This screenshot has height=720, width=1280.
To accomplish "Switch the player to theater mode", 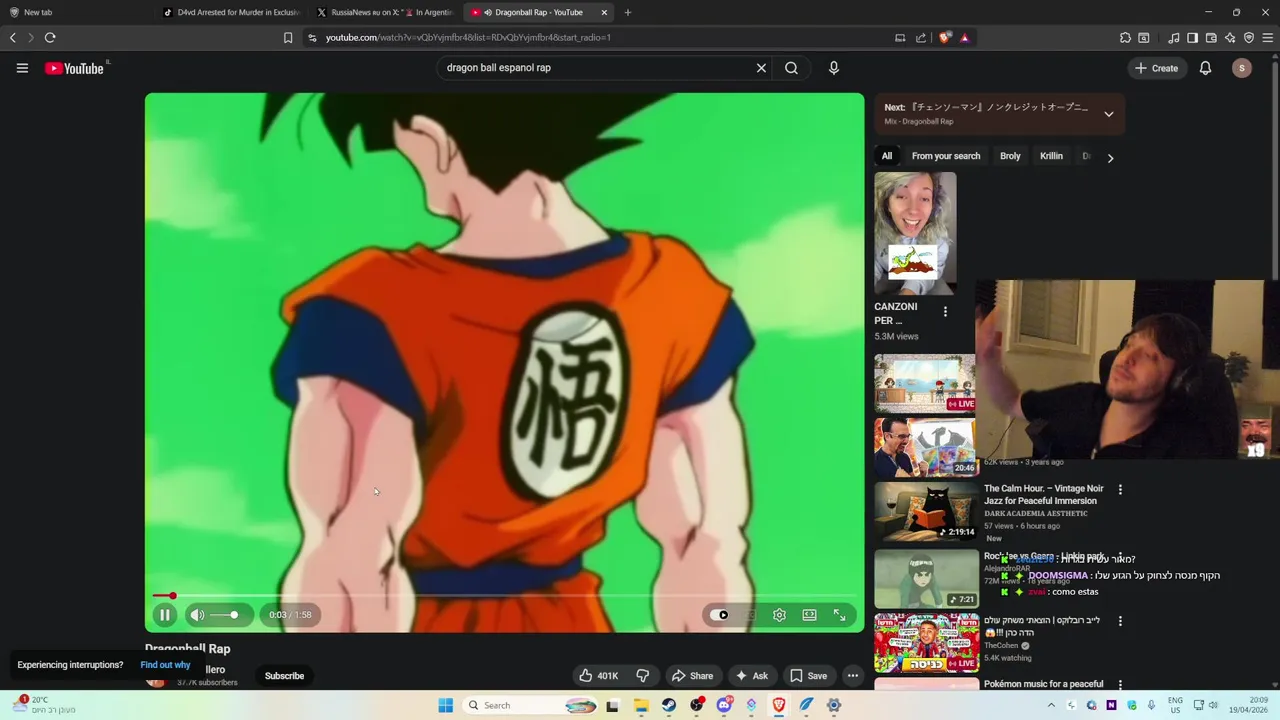I will pos(809,615).
